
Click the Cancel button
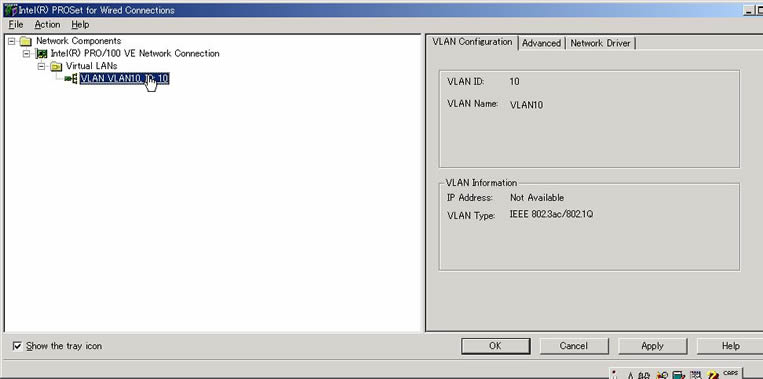574,346
